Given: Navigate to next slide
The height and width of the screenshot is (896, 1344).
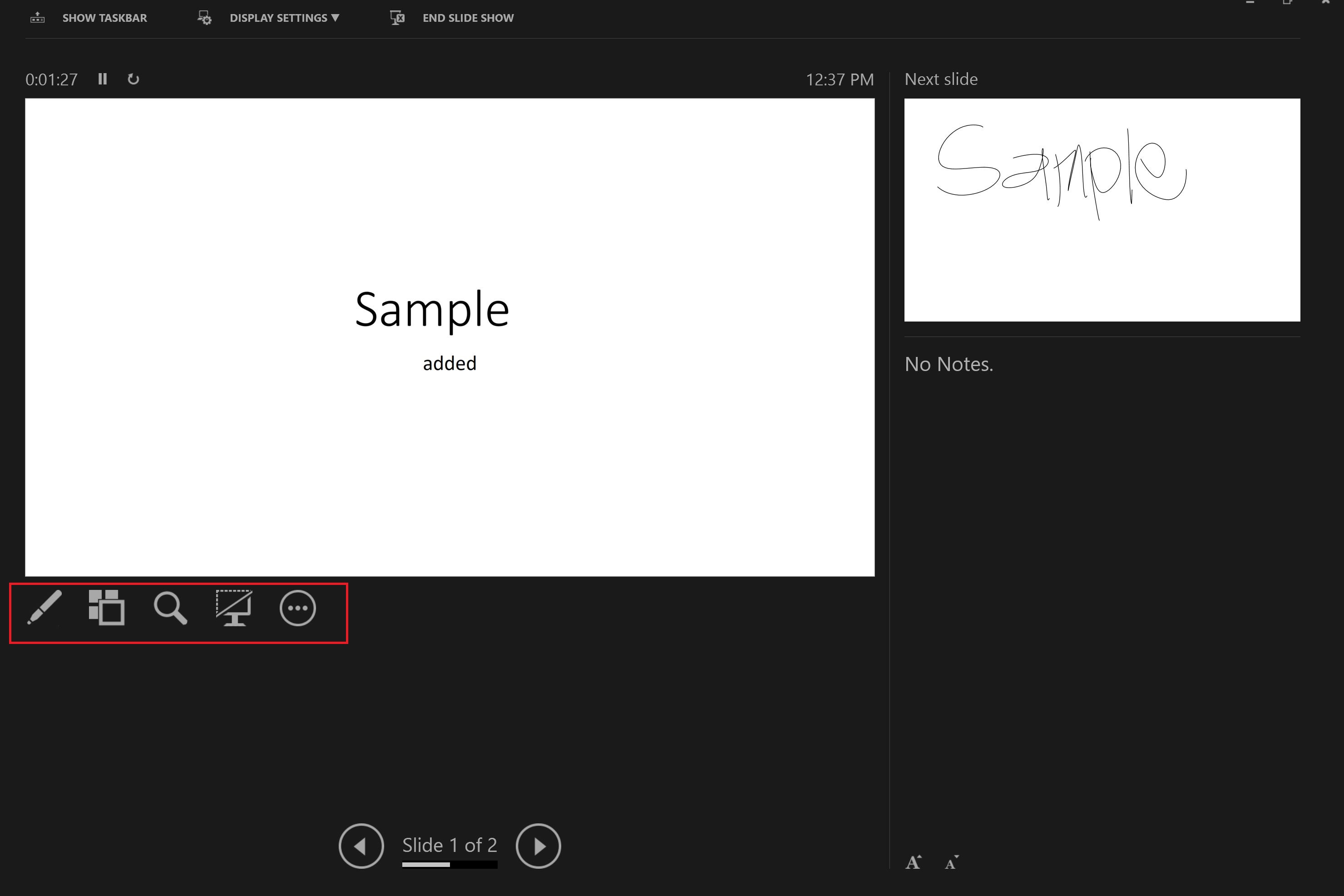Looking at the screenshot, I should [x=538, y=846].
